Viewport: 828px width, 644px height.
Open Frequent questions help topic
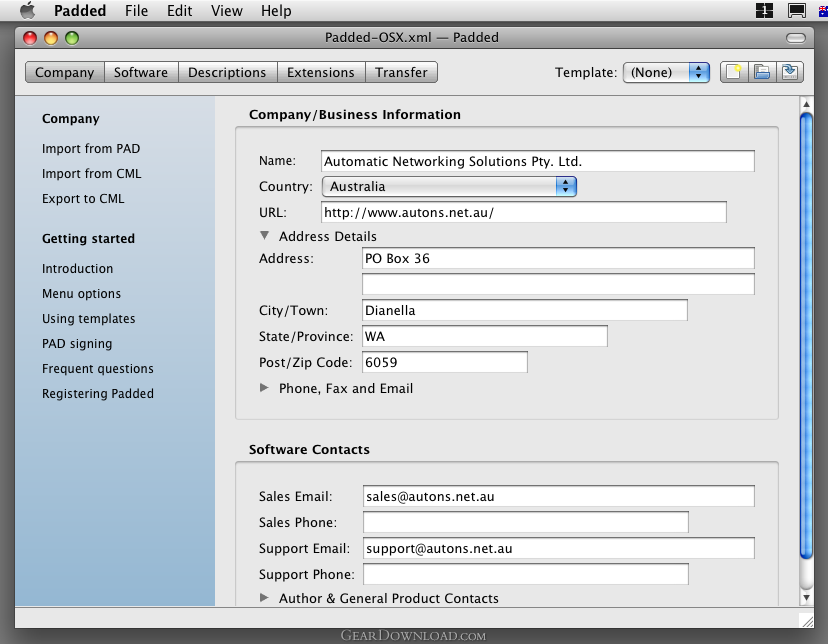[x=98, y=368]
